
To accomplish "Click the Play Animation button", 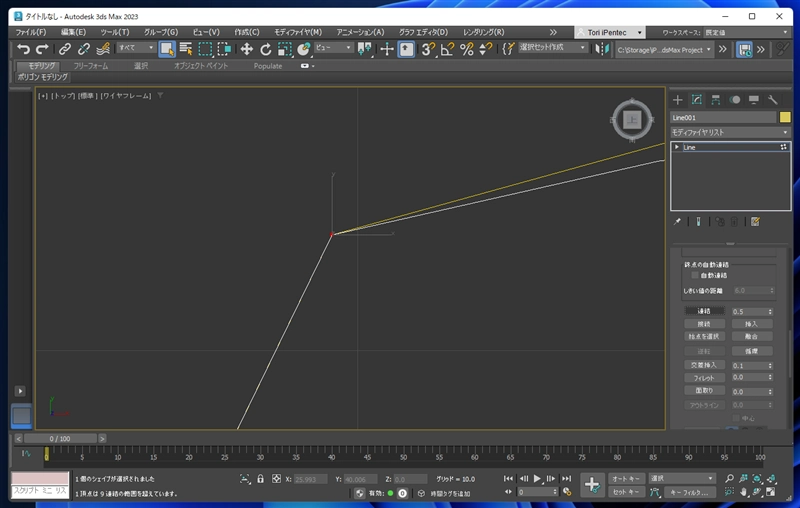I will point(537,479).
